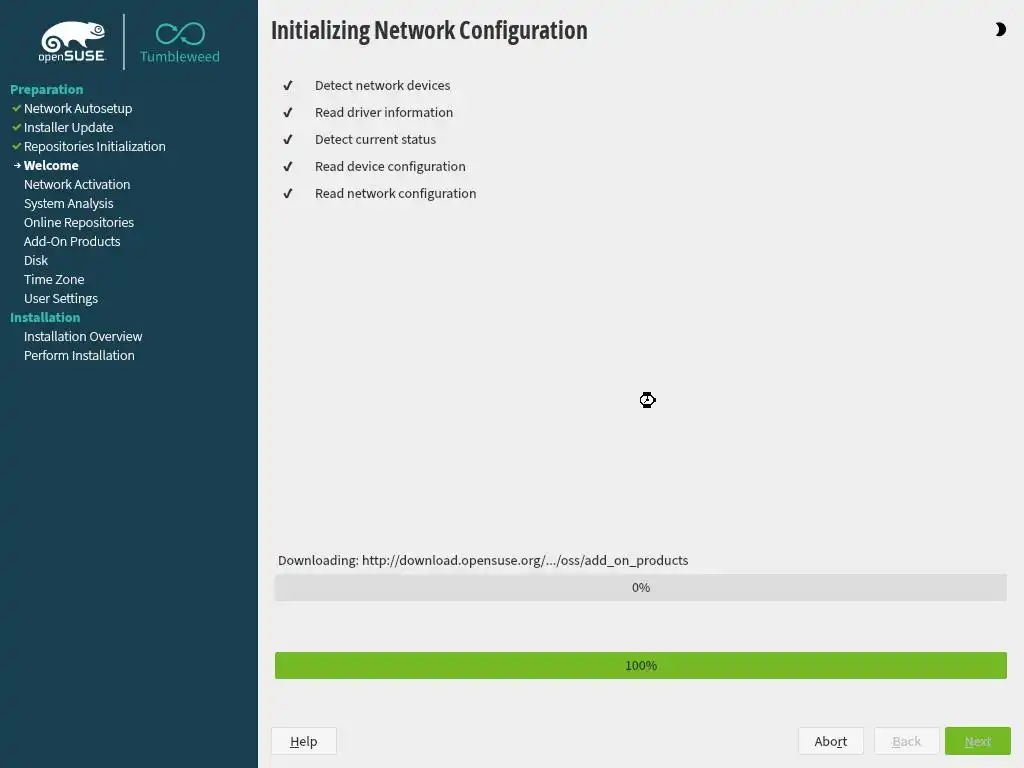Click the checkmark beside Read network configuration
Image resolution: width=1024 pixels, height=768 pixels.
click(287, 193)
